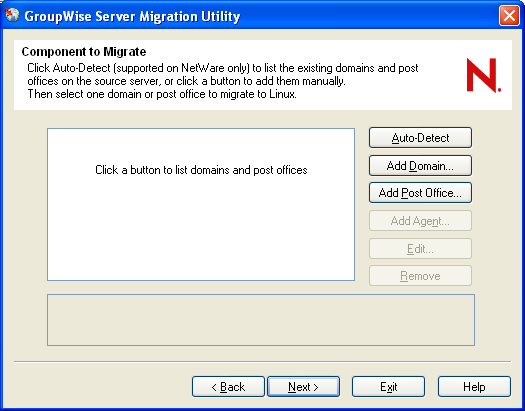Choose Add Post Office button
Screen dimensions: 525x411
coord(420,192)
